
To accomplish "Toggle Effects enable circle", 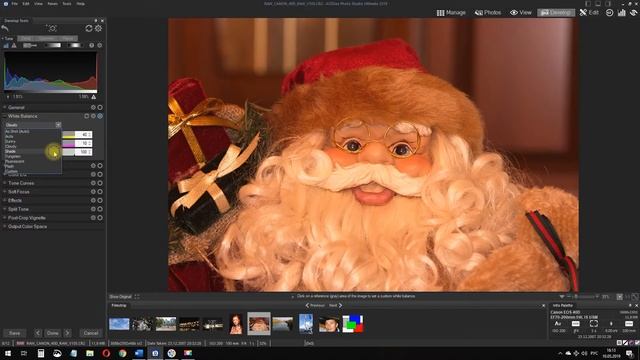I will (x=100, y=200).
